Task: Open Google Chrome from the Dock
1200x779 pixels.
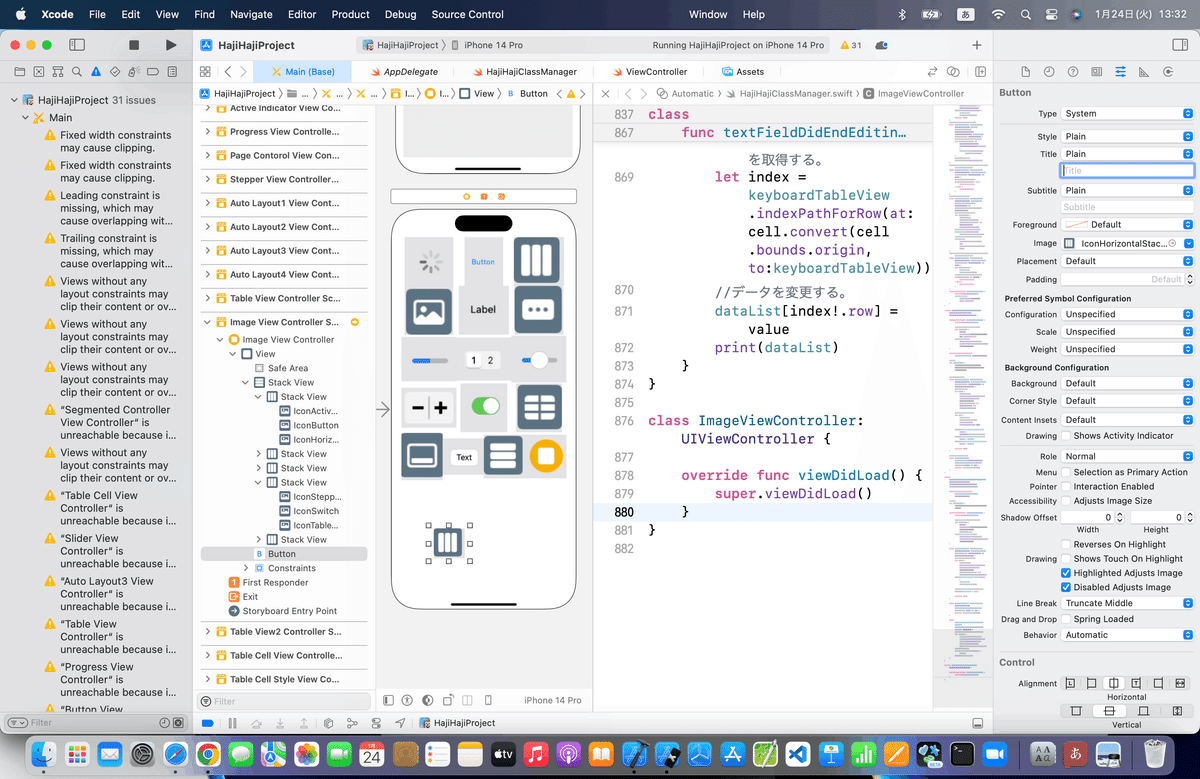Action: [x=208, y=755]
